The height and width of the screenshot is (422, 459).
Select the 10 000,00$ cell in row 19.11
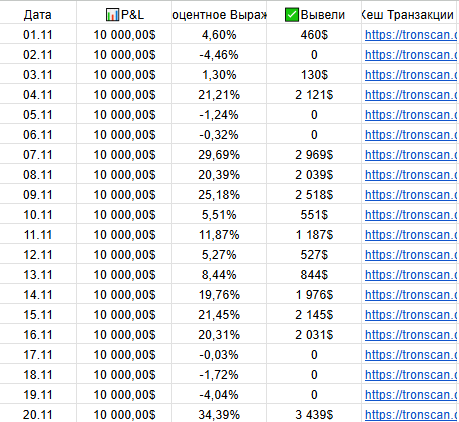pyautogui.click(x=124, y=394)
